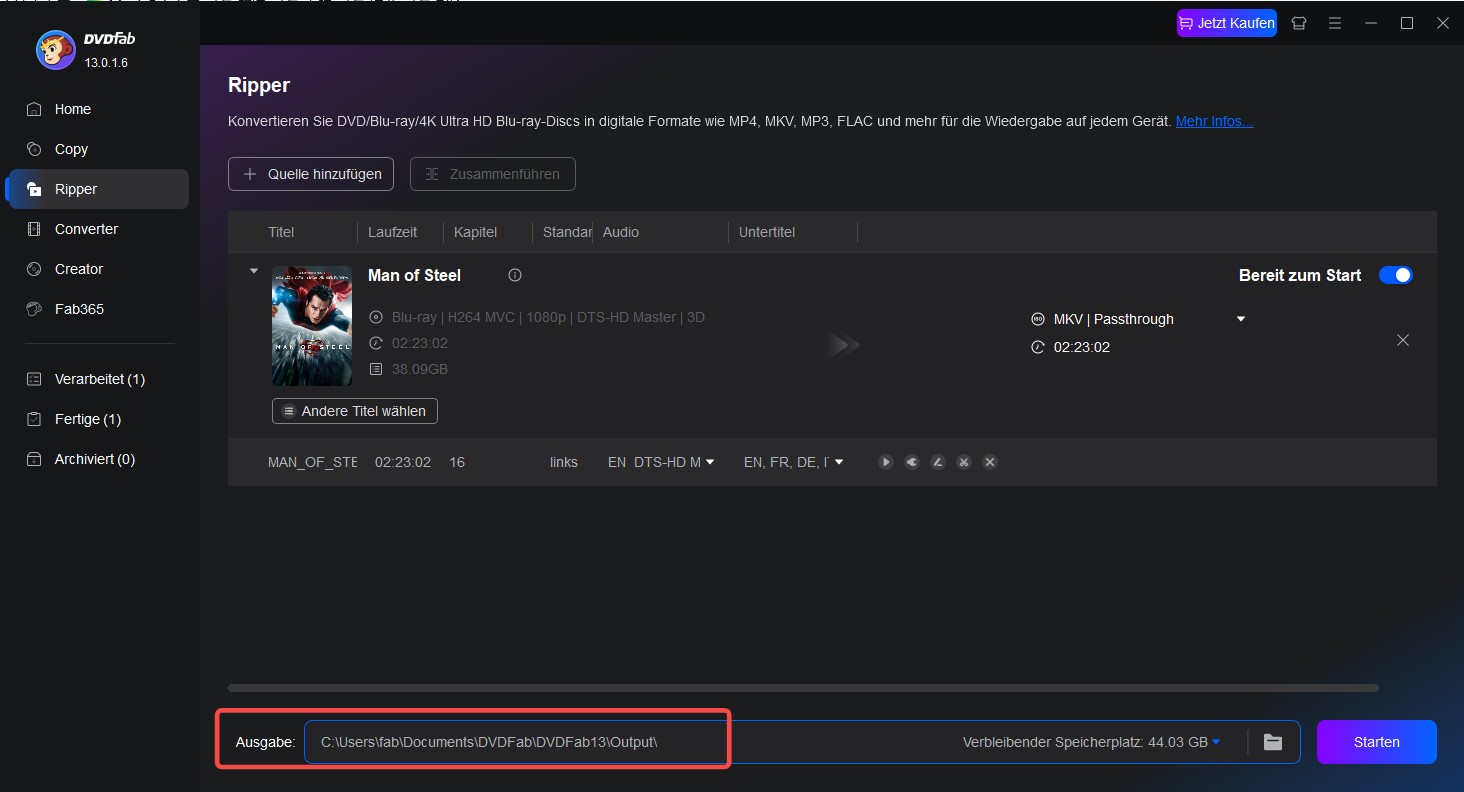Click the horizontal scrollbar under the task list
1464x792 pixels.
[x=803, y=688]
